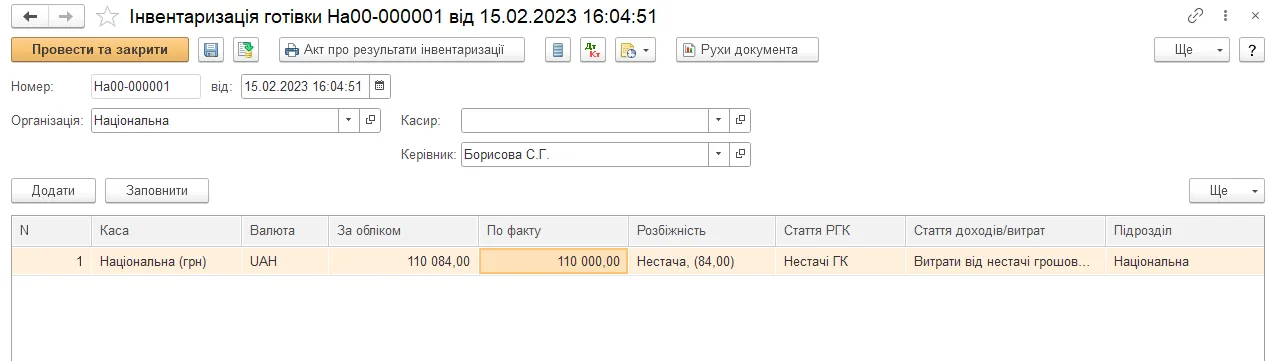The width and height of the screenshot is (1276, 361).
Task: Click the post document icon beside save
Action: 246,50
